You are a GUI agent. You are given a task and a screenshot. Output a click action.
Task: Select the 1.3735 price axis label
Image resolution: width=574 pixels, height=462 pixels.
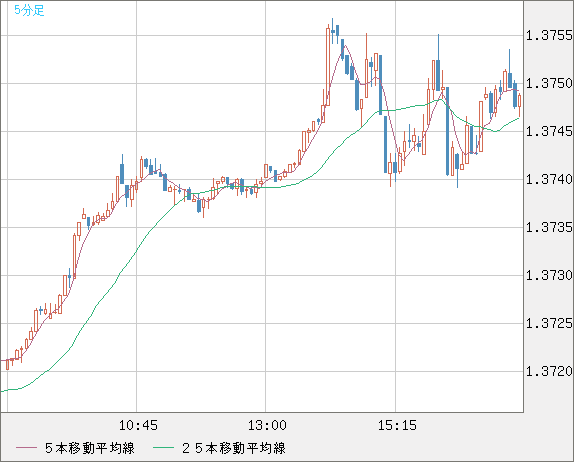[549, 228]
